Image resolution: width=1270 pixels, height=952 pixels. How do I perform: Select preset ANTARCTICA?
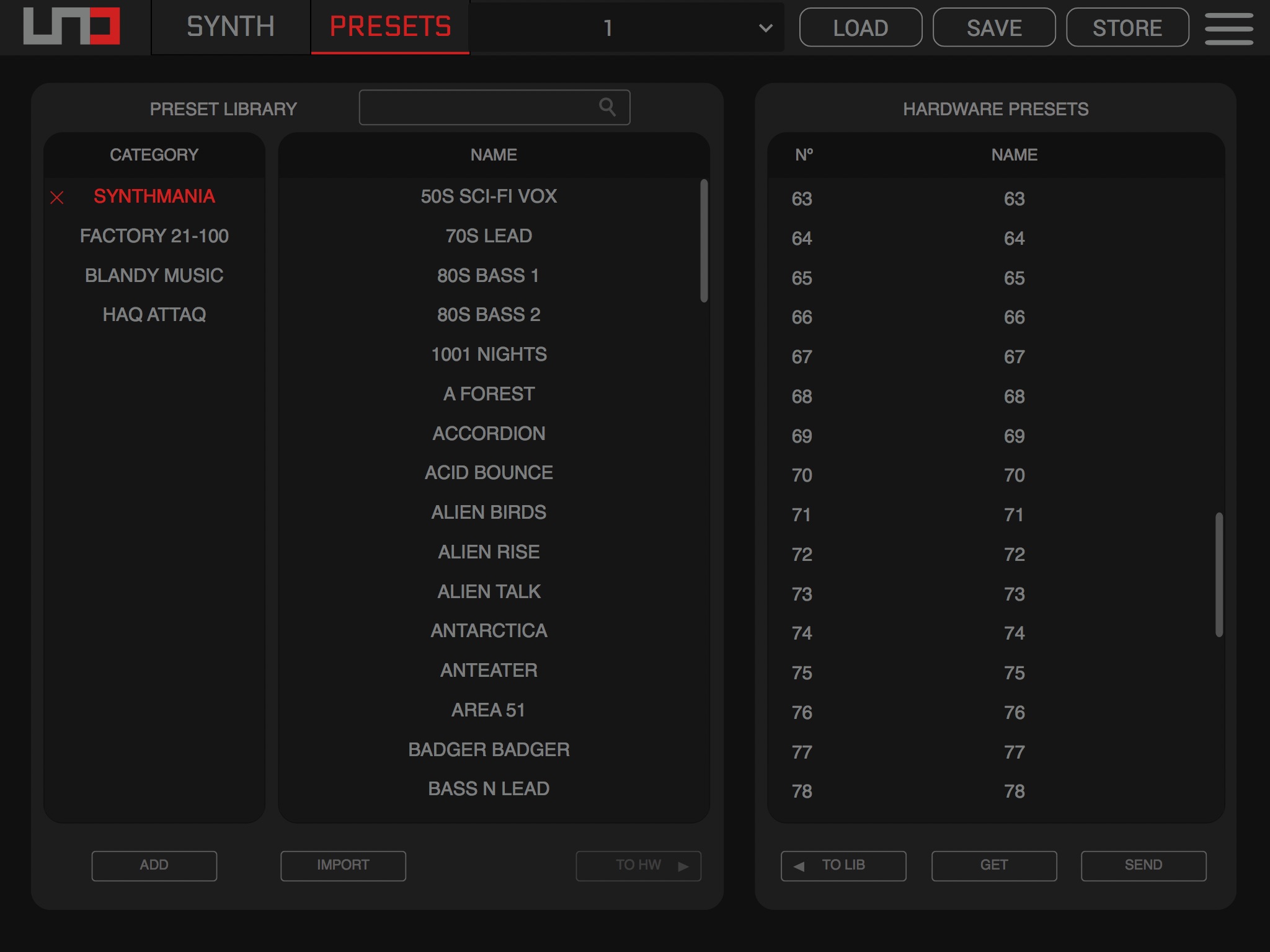point(489,631)
